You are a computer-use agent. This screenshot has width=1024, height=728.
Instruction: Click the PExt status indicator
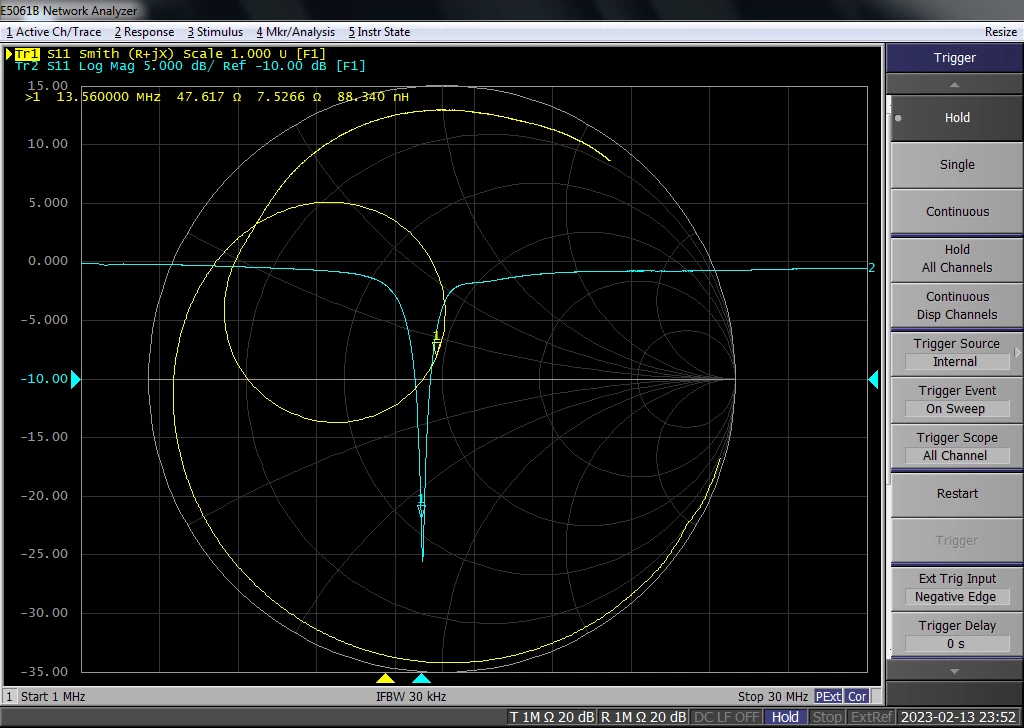pyautogui.click(x=828, y=697)
